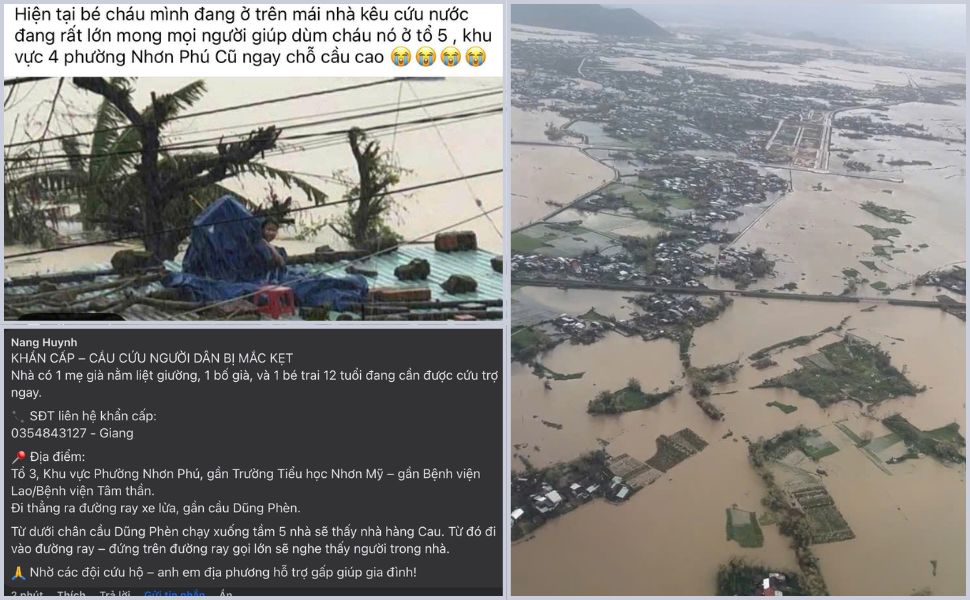Click the red plastic stool on roof

[274, 301]
